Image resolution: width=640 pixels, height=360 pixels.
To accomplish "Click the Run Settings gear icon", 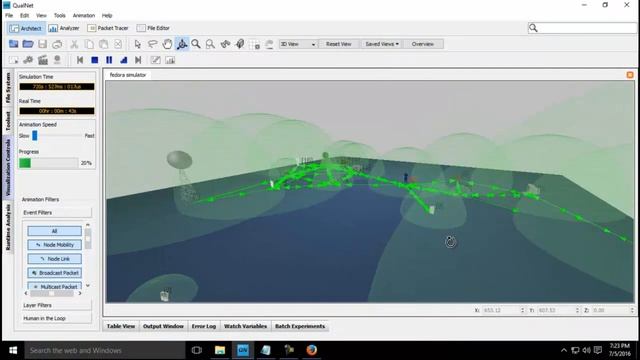I will tap(28, 60).
